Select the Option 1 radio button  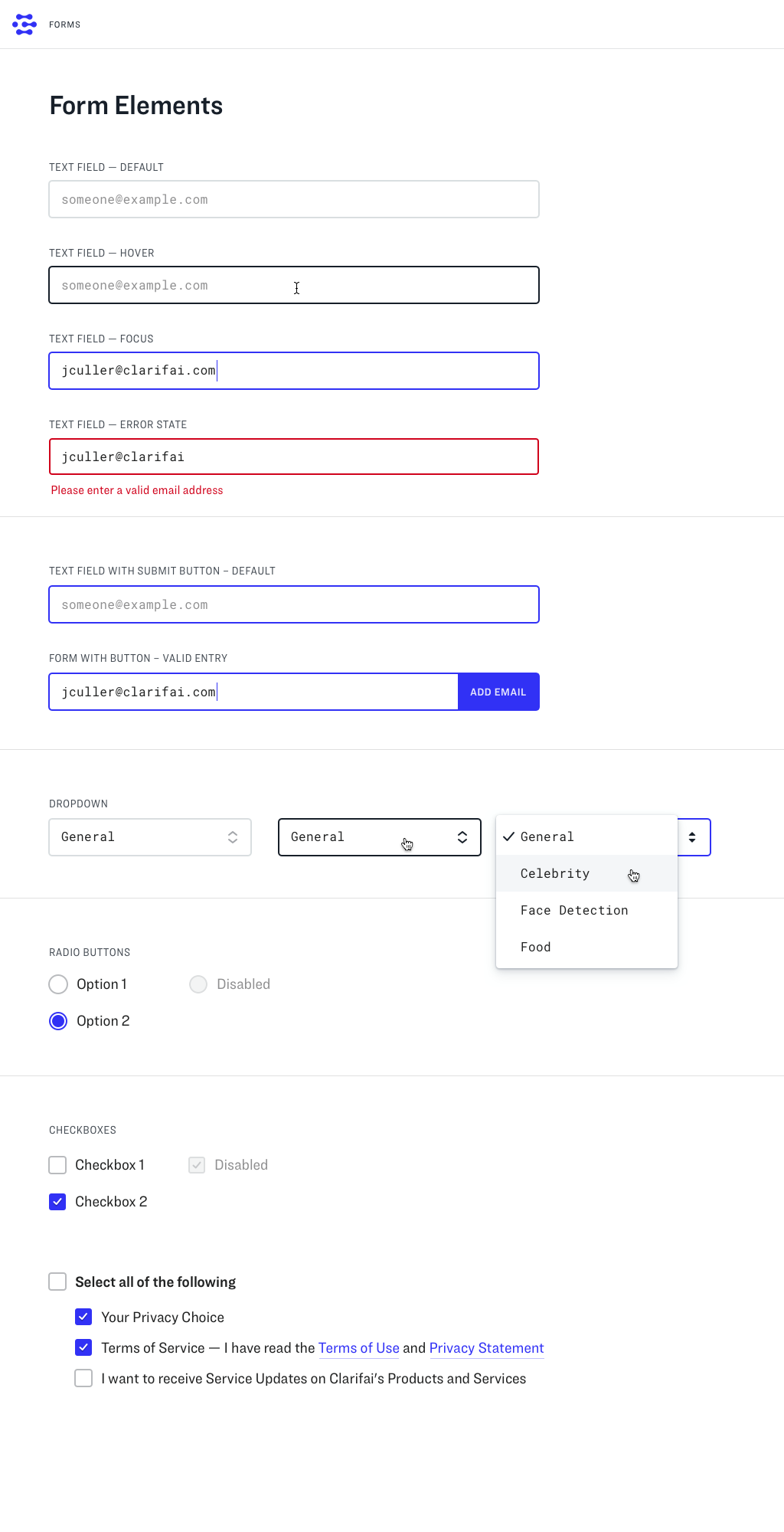(x=58, y=984)
